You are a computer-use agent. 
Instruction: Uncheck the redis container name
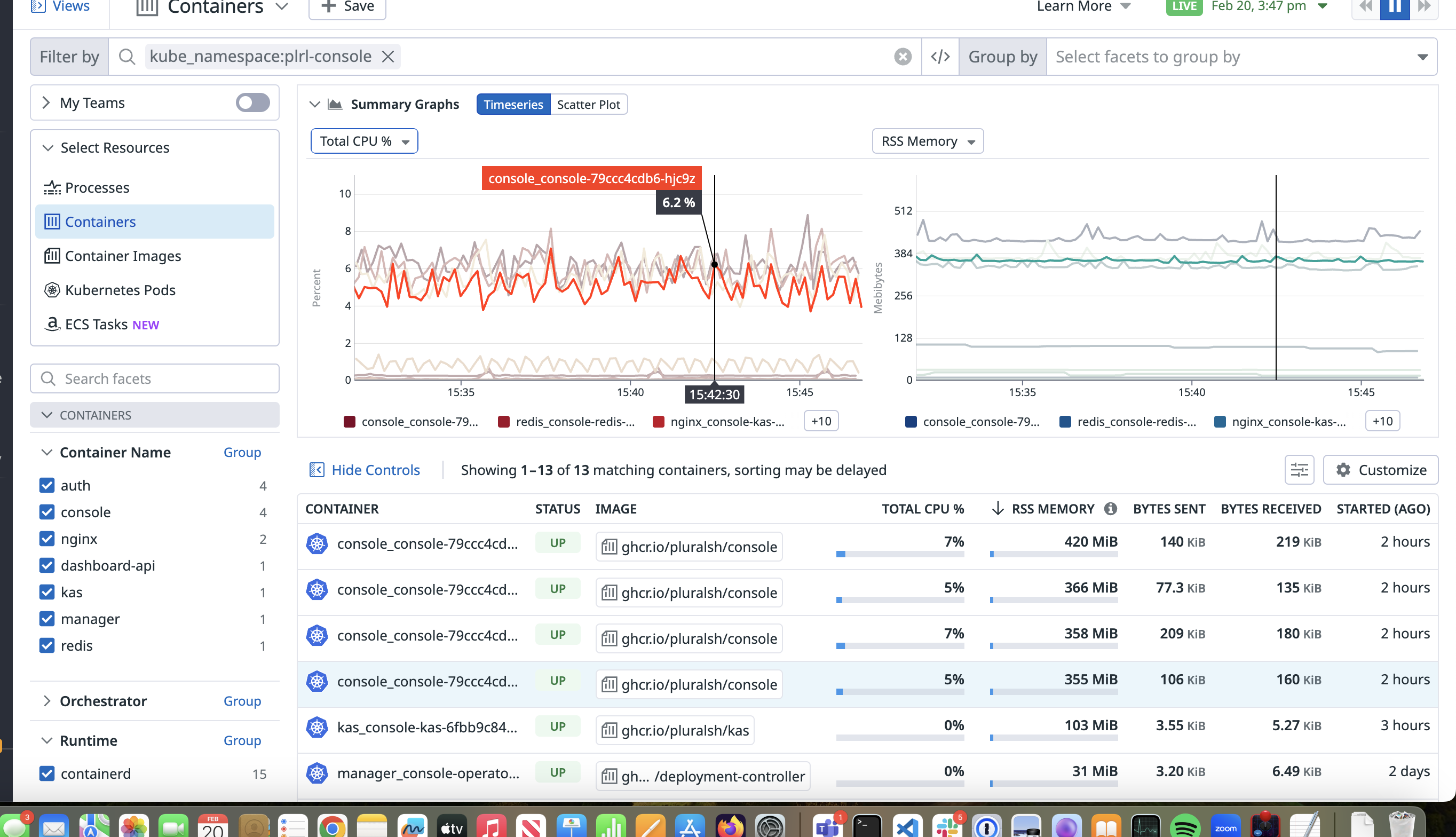47,645
